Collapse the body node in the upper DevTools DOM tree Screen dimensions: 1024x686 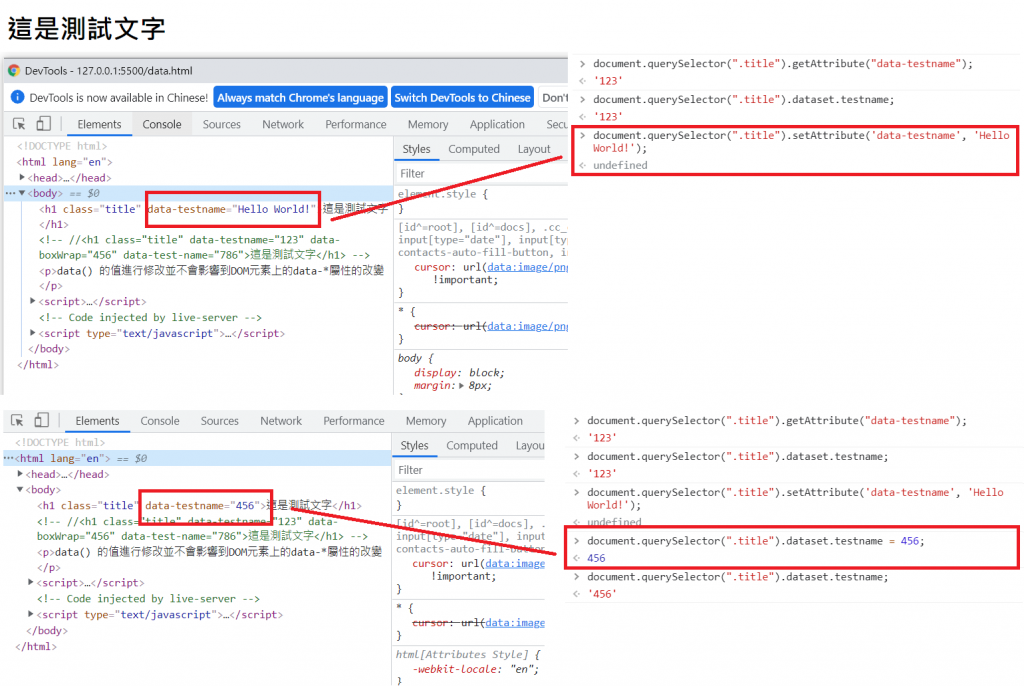(22, 193)
